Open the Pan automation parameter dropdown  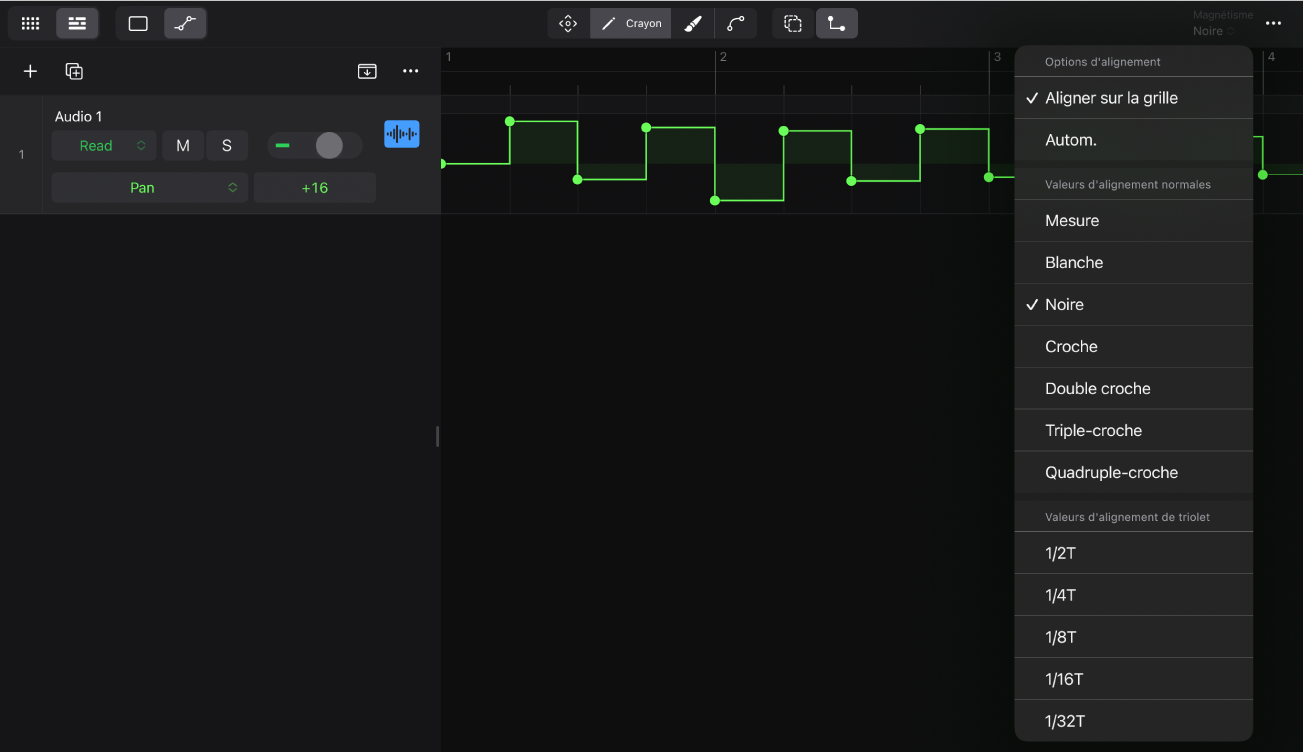(149, 188)
